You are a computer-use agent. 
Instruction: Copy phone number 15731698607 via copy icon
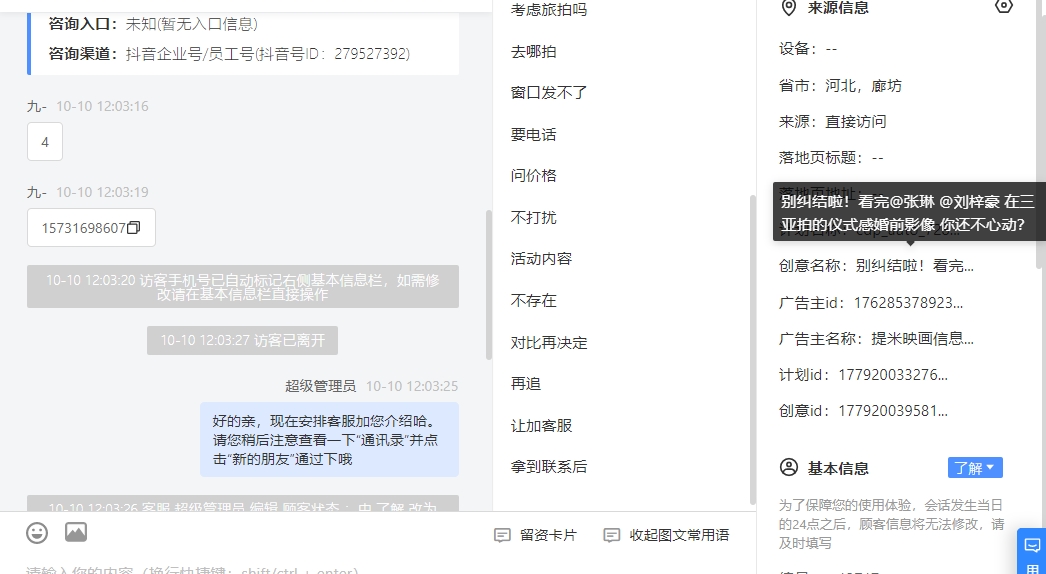[133, 228]
